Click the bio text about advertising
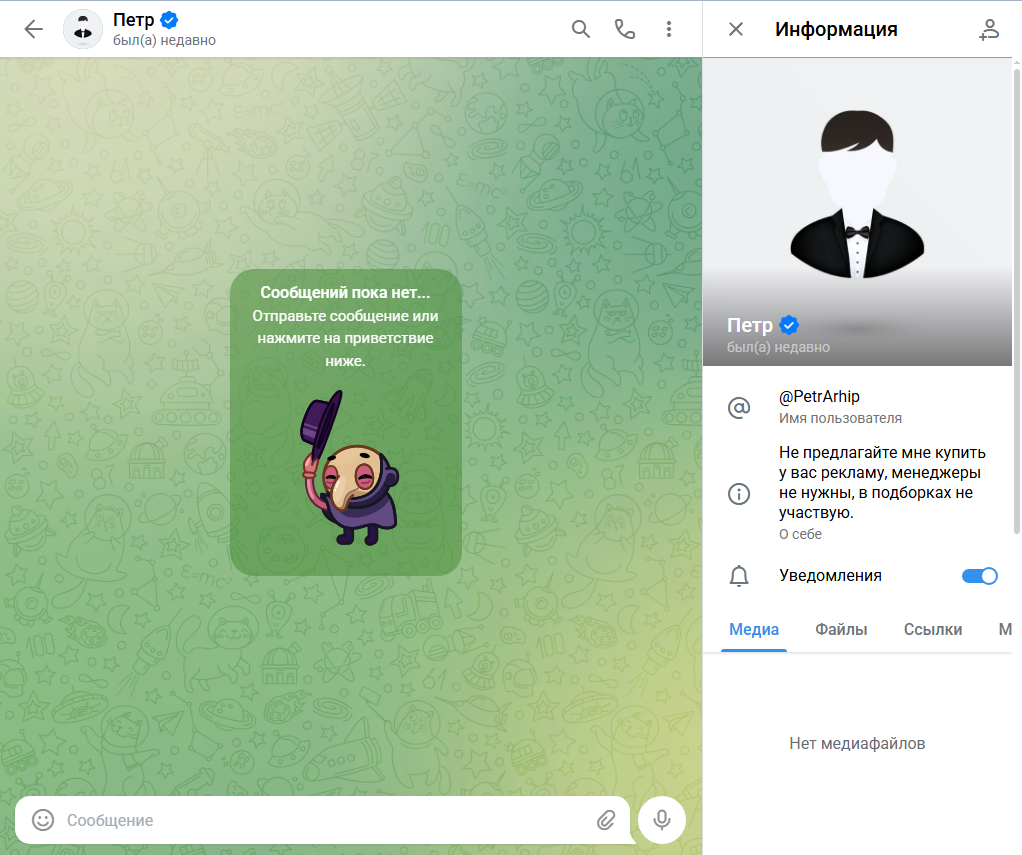The image size is (1022, 855). pos(882,482)
